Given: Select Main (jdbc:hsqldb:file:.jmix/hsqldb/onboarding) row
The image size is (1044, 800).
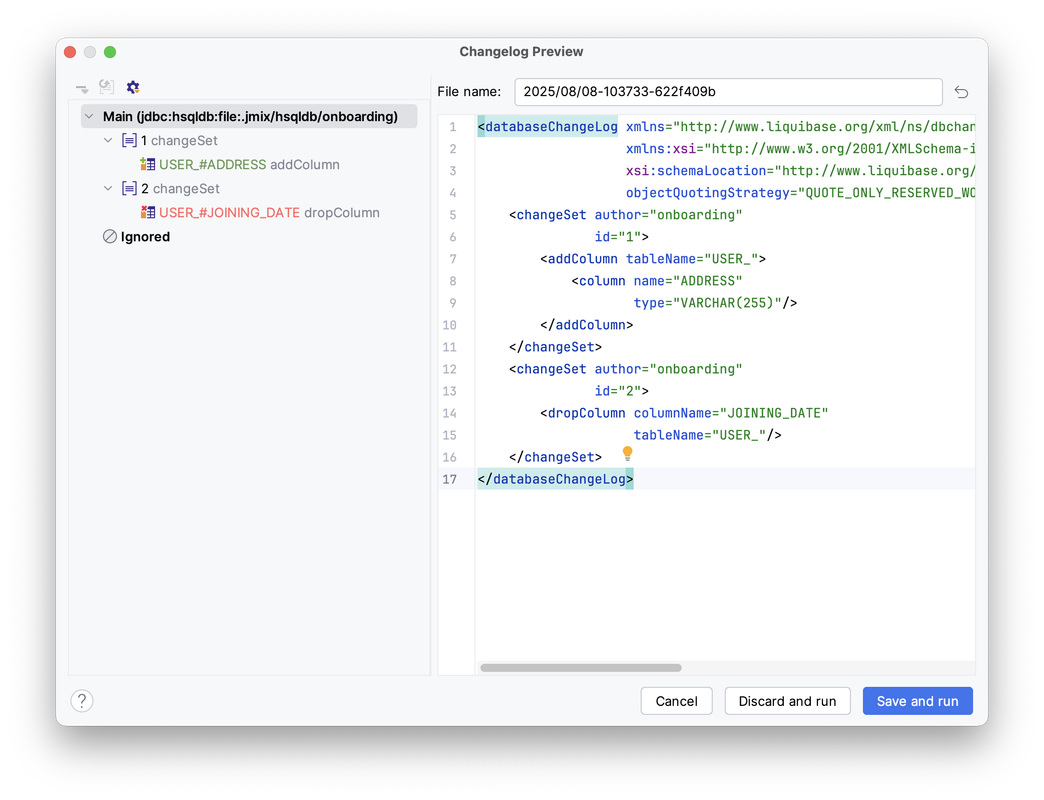Looking at the screenshot, I should click(x=249, y=116).
